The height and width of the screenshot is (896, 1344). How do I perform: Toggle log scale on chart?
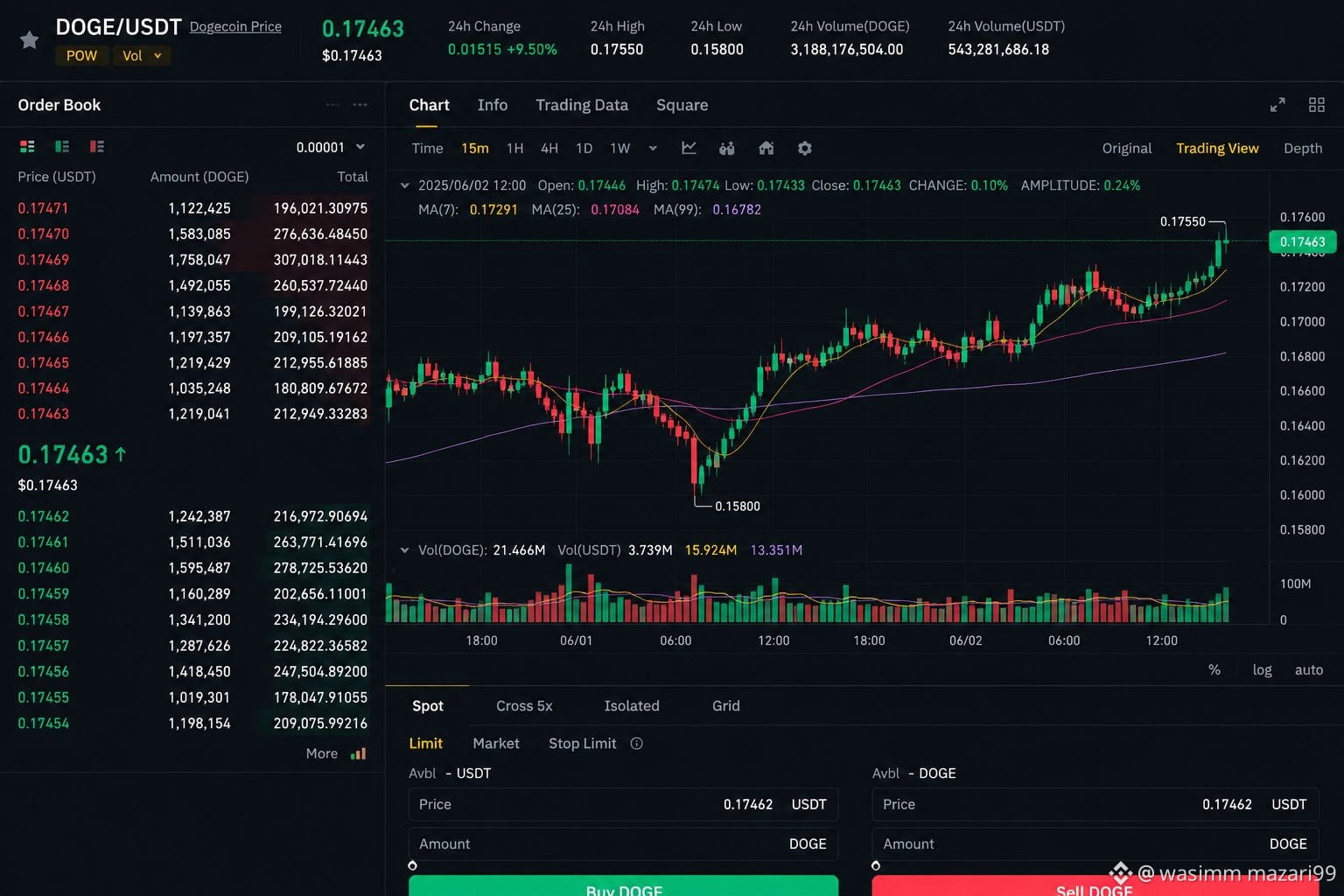[1263, 670]
